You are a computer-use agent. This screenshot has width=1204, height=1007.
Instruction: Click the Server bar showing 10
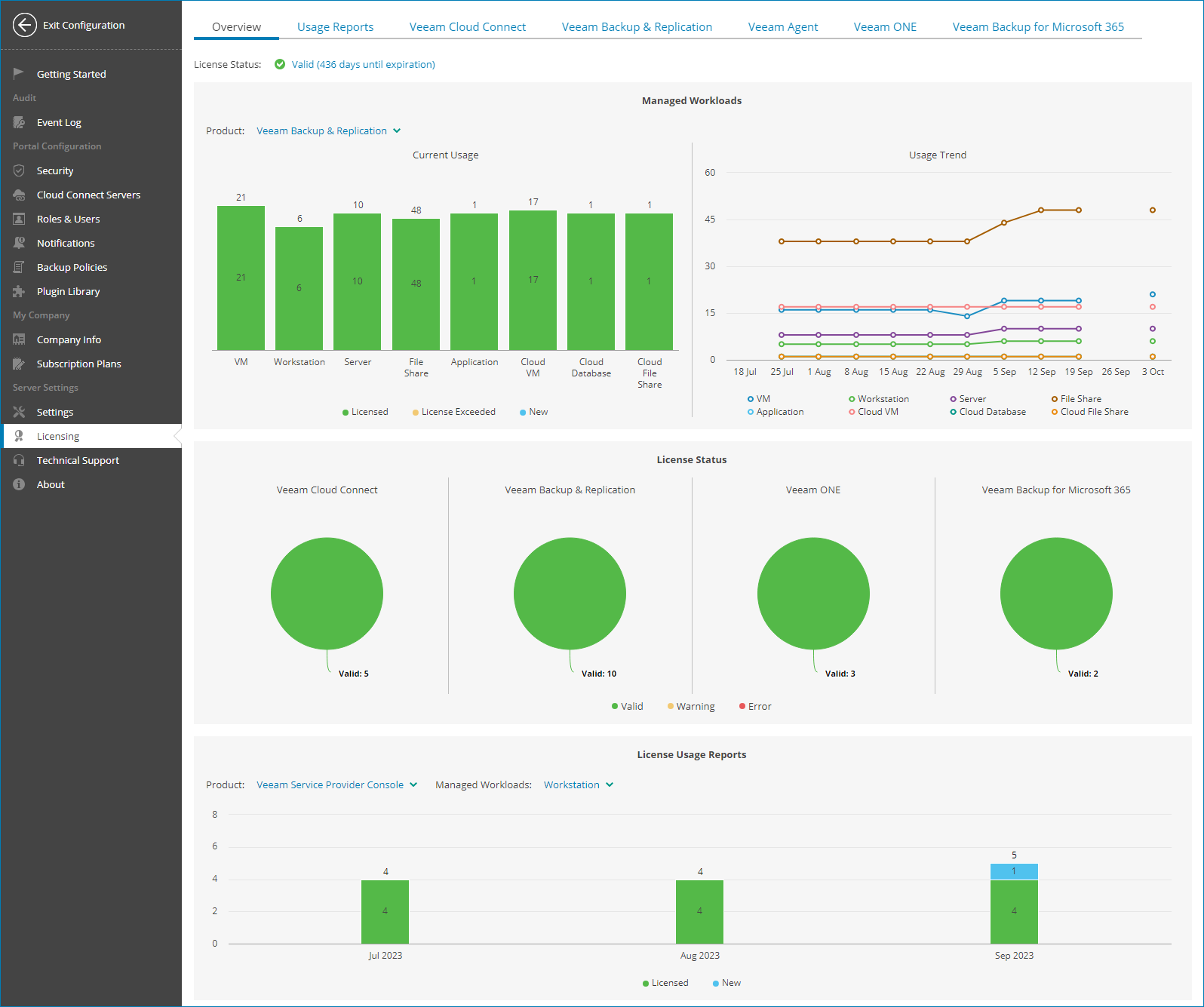357,281
